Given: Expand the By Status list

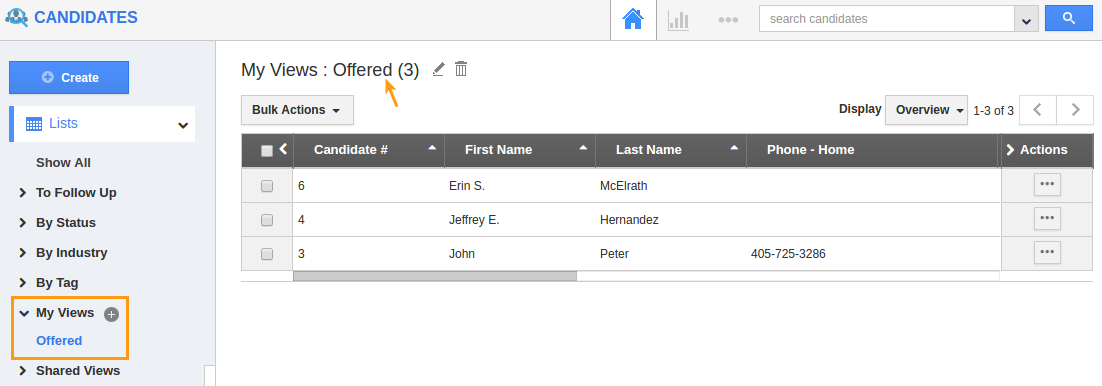Looking at the screenshot, I should coord(22,223).
